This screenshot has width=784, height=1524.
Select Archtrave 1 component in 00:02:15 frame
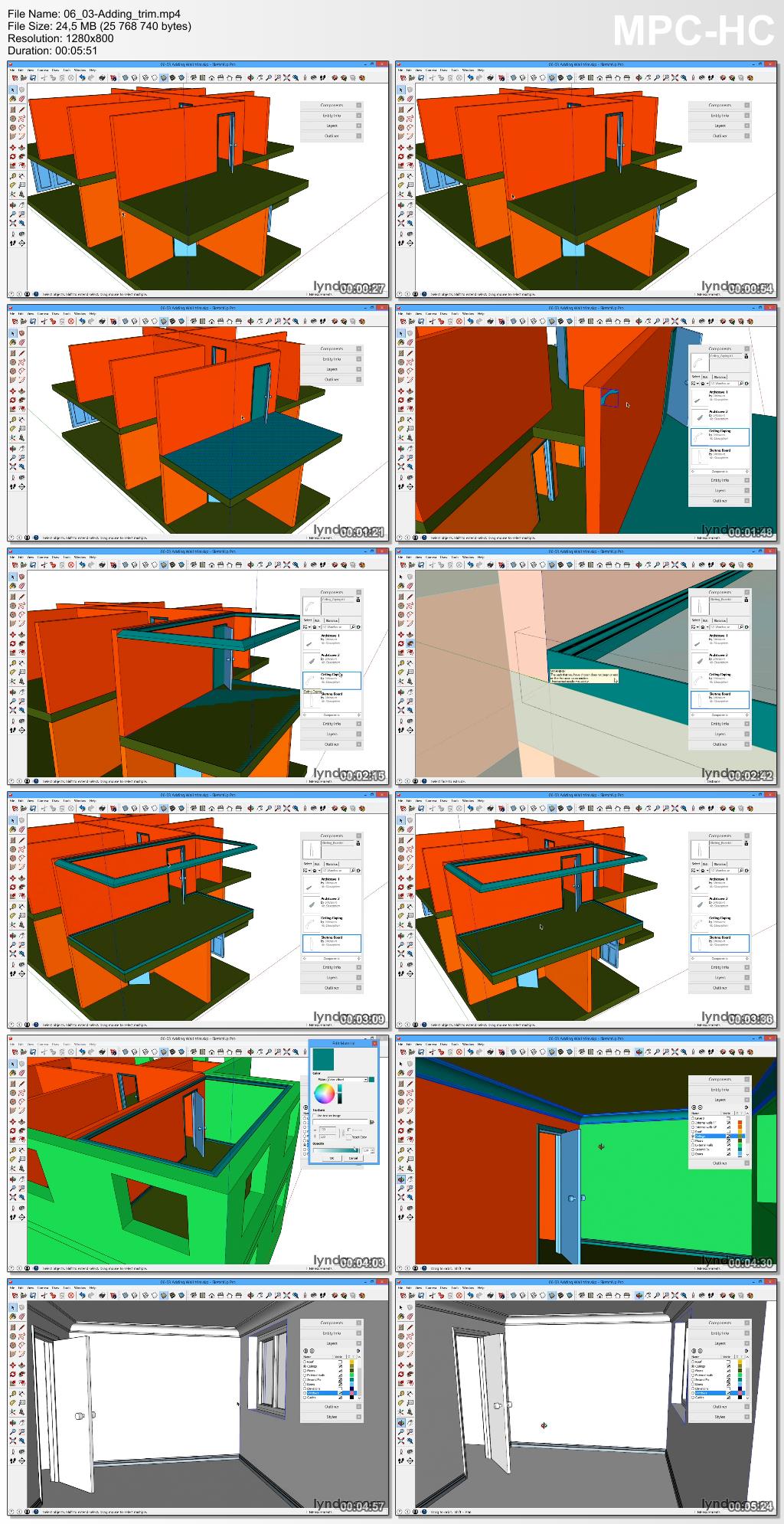coord(331,642)
